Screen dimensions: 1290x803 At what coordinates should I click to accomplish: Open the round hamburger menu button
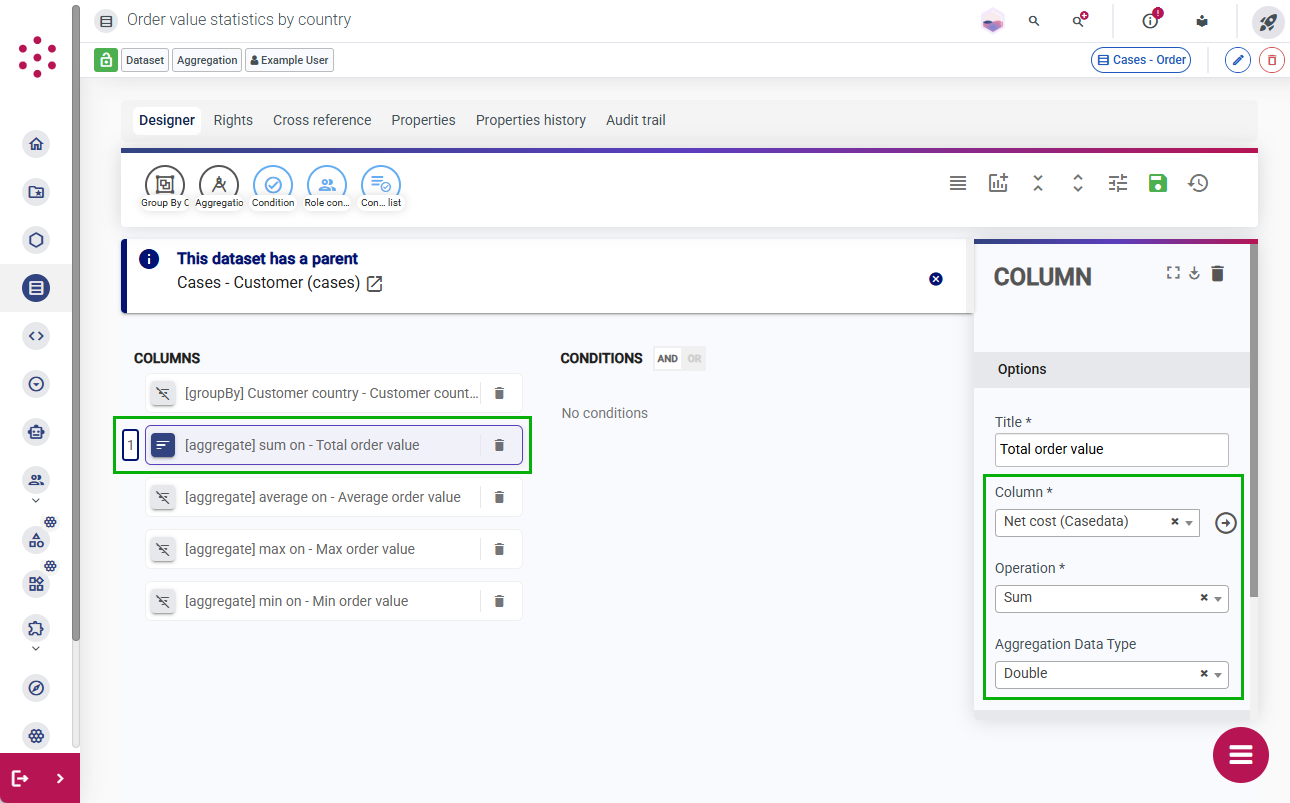tap(1241, 755)
